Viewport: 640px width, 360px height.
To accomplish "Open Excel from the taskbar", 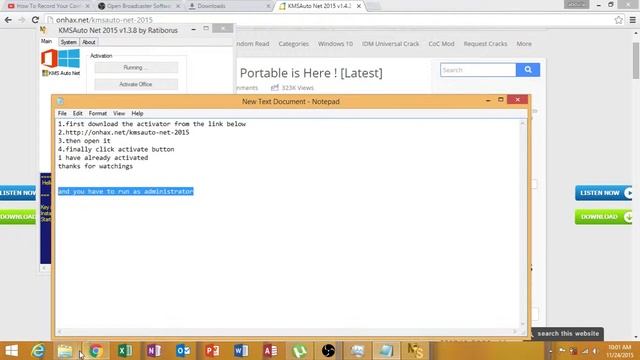I will [x=125, y=351].
